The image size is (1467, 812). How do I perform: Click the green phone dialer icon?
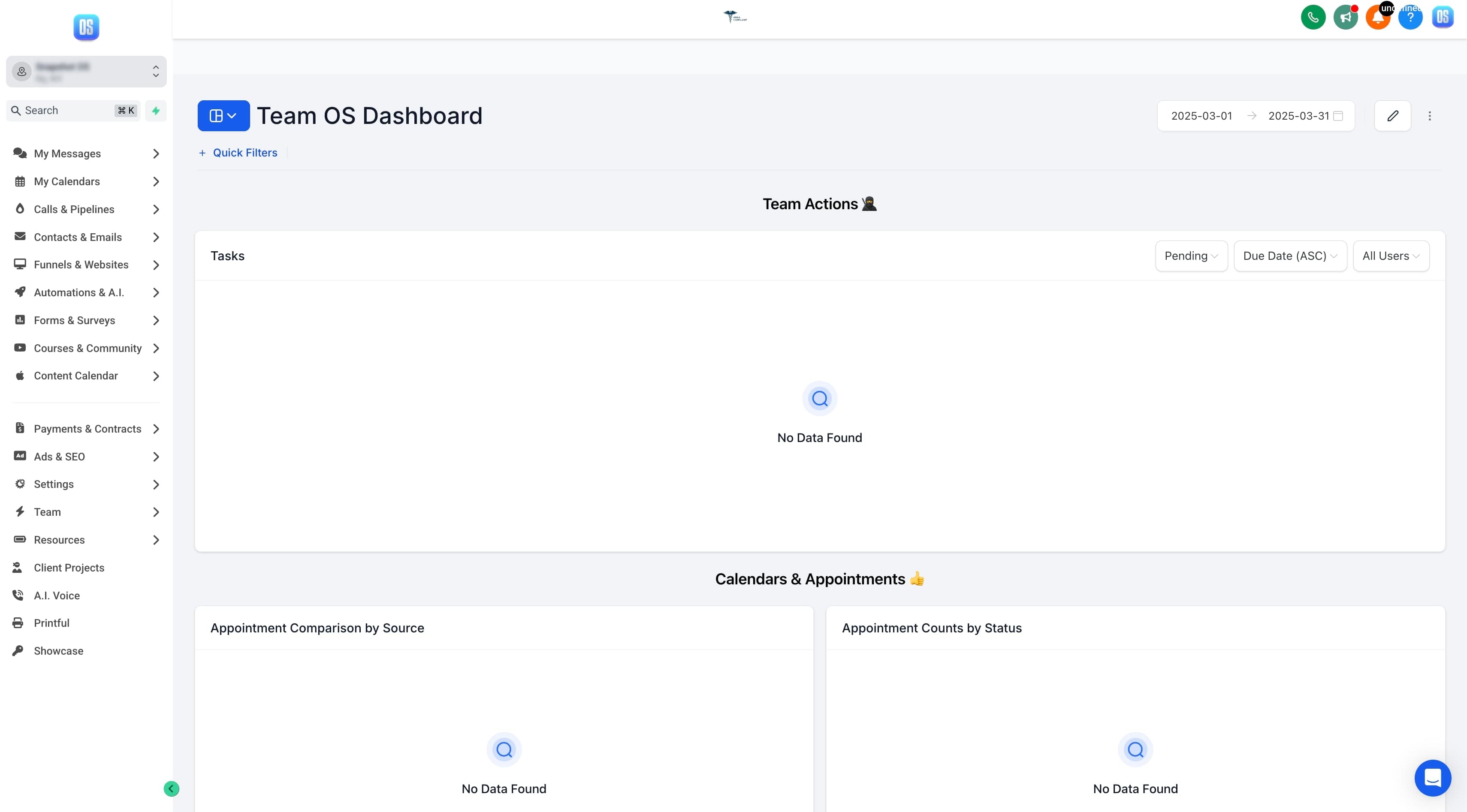point(1313,17)
